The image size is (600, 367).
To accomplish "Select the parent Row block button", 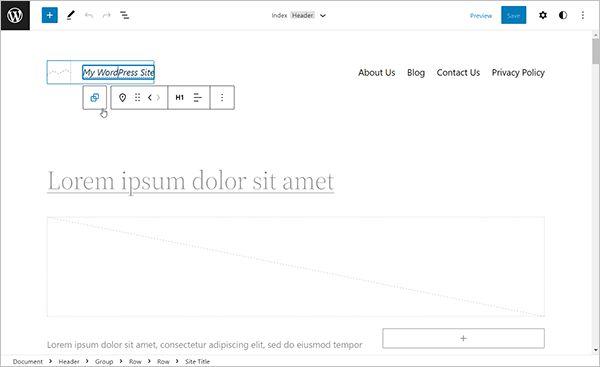I will click(95, 98).
